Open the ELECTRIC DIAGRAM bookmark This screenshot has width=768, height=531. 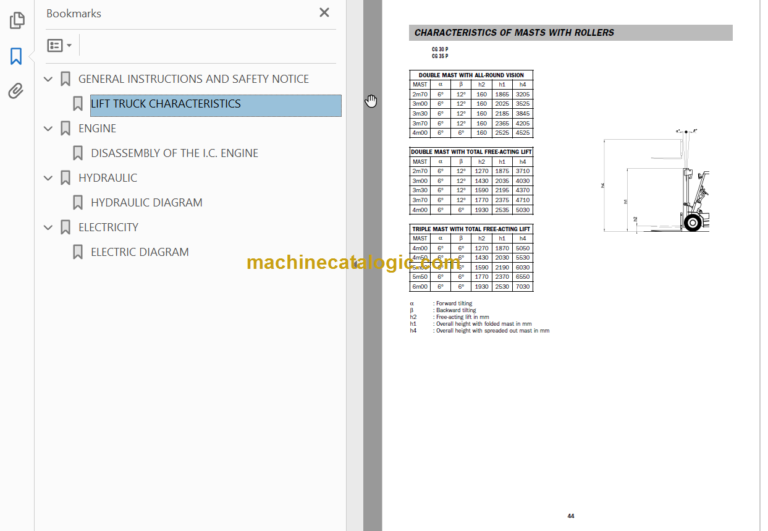coord(140,252)
